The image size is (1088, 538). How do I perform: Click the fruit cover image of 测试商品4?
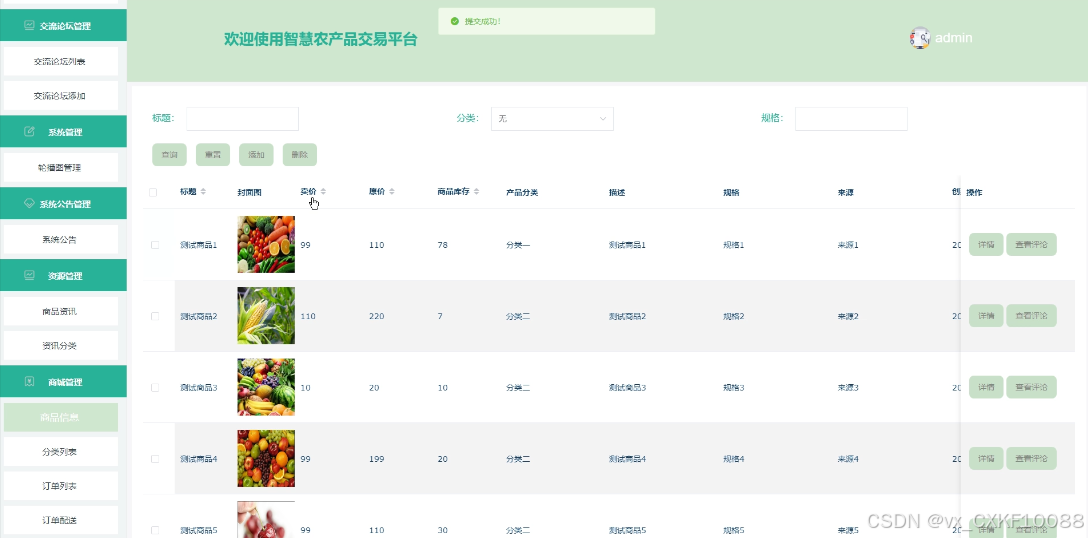pos(266,459)
